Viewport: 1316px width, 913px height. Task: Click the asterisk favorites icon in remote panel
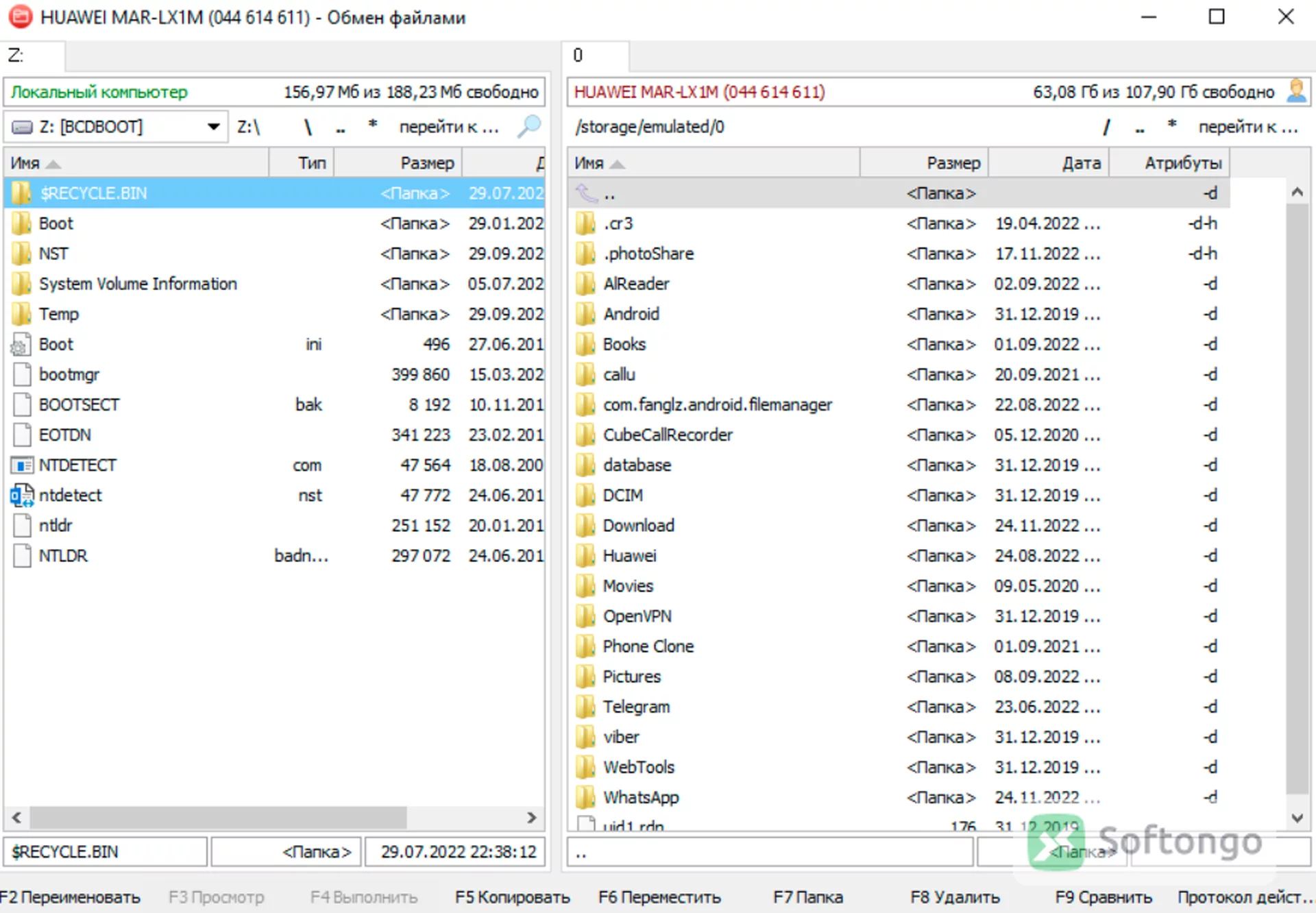[x=1172, y=124]
